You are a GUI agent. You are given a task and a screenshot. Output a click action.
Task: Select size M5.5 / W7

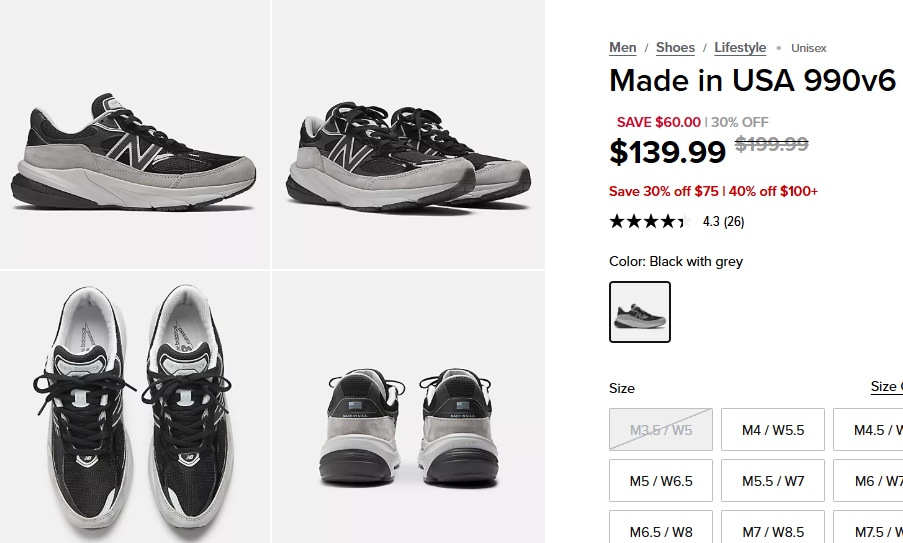[x=773, y=481]
